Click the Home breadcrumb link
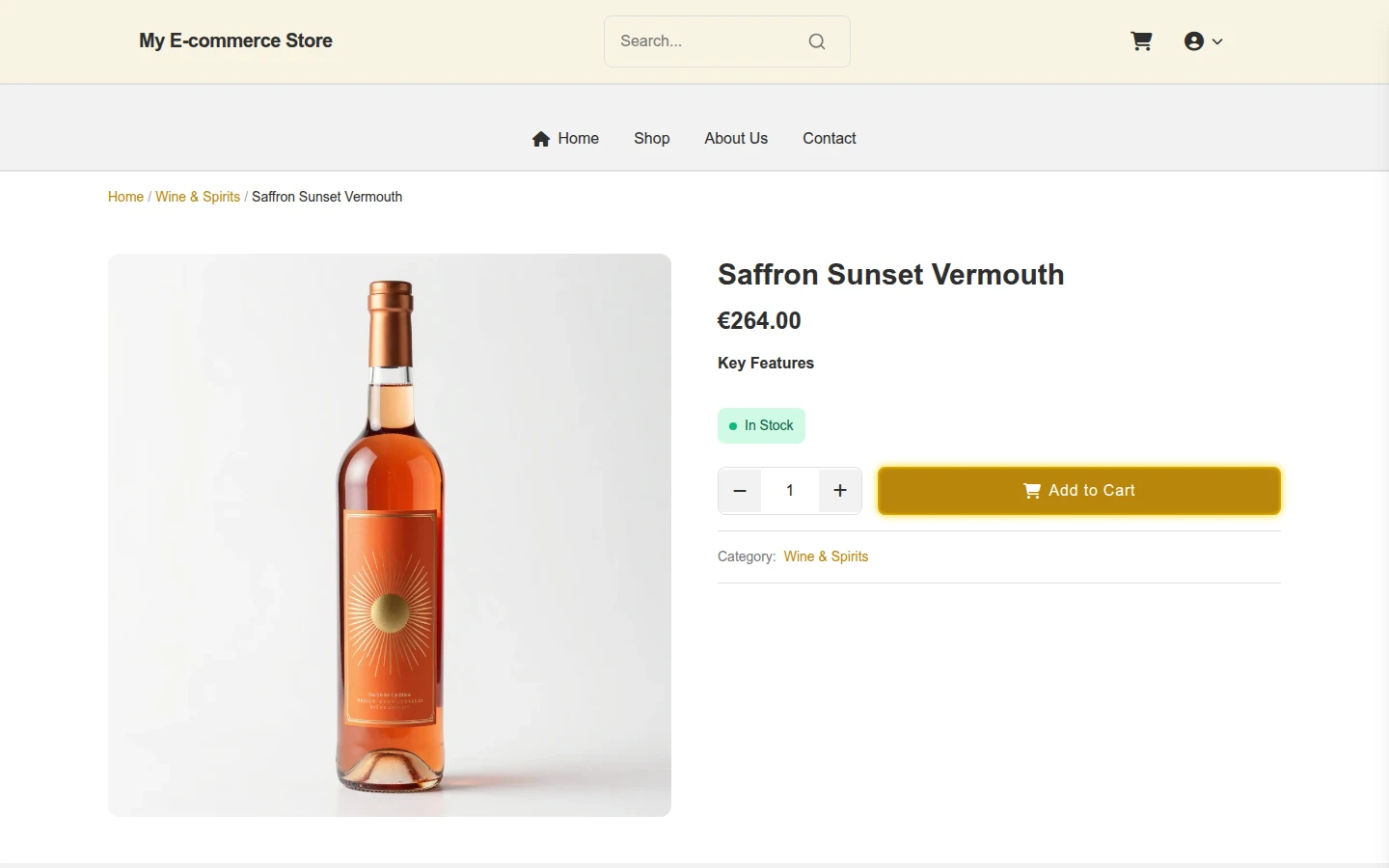 tap(125, 197)
